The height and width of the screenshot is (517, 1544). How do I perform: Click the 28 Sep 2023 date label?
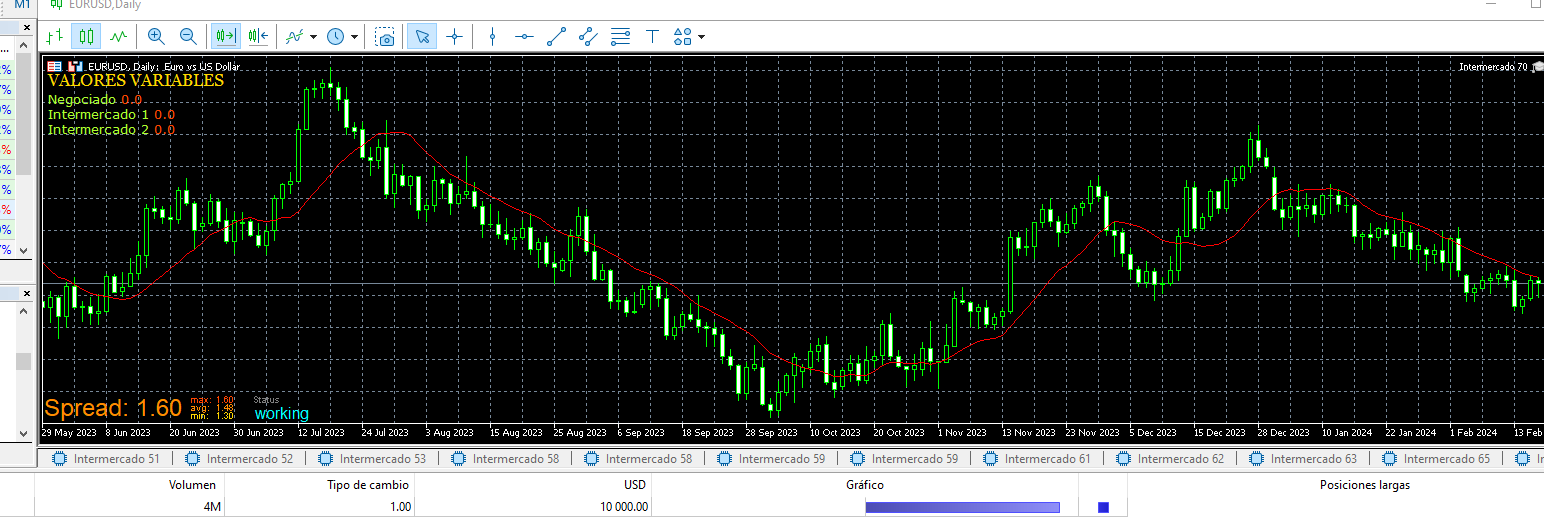770,434
